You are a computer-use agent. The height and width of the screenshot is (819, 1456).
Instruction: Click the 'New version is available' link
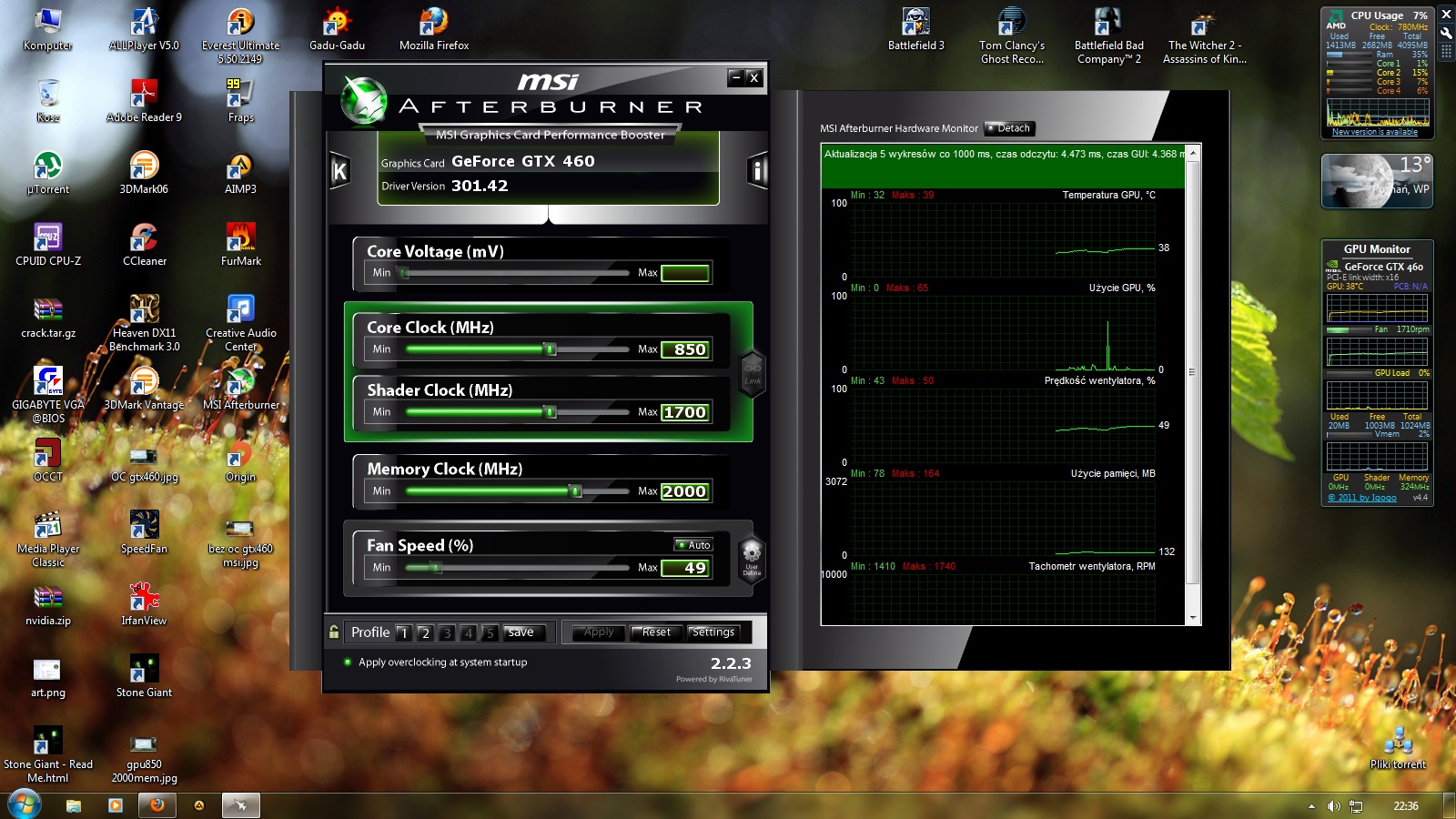coord(1374,132)
